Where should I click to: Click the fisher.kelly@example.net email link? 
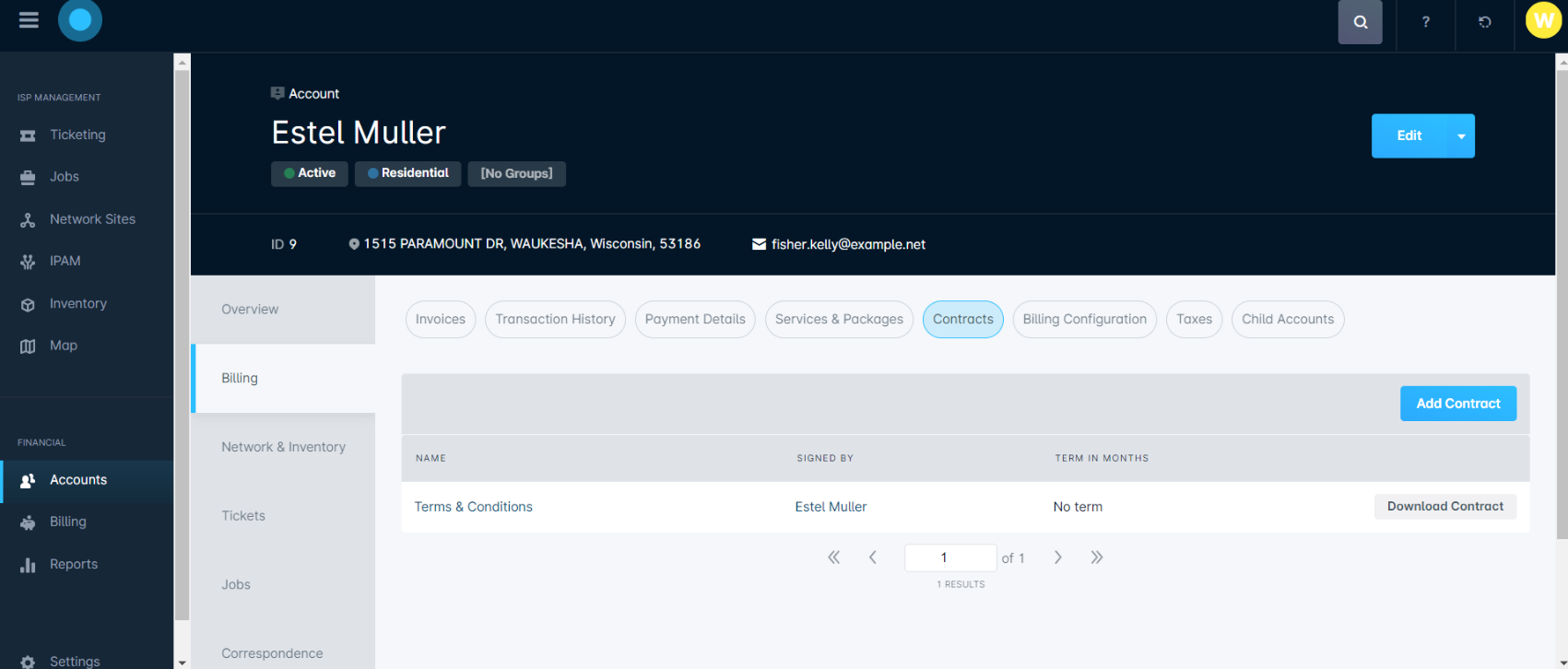(848, 244)
